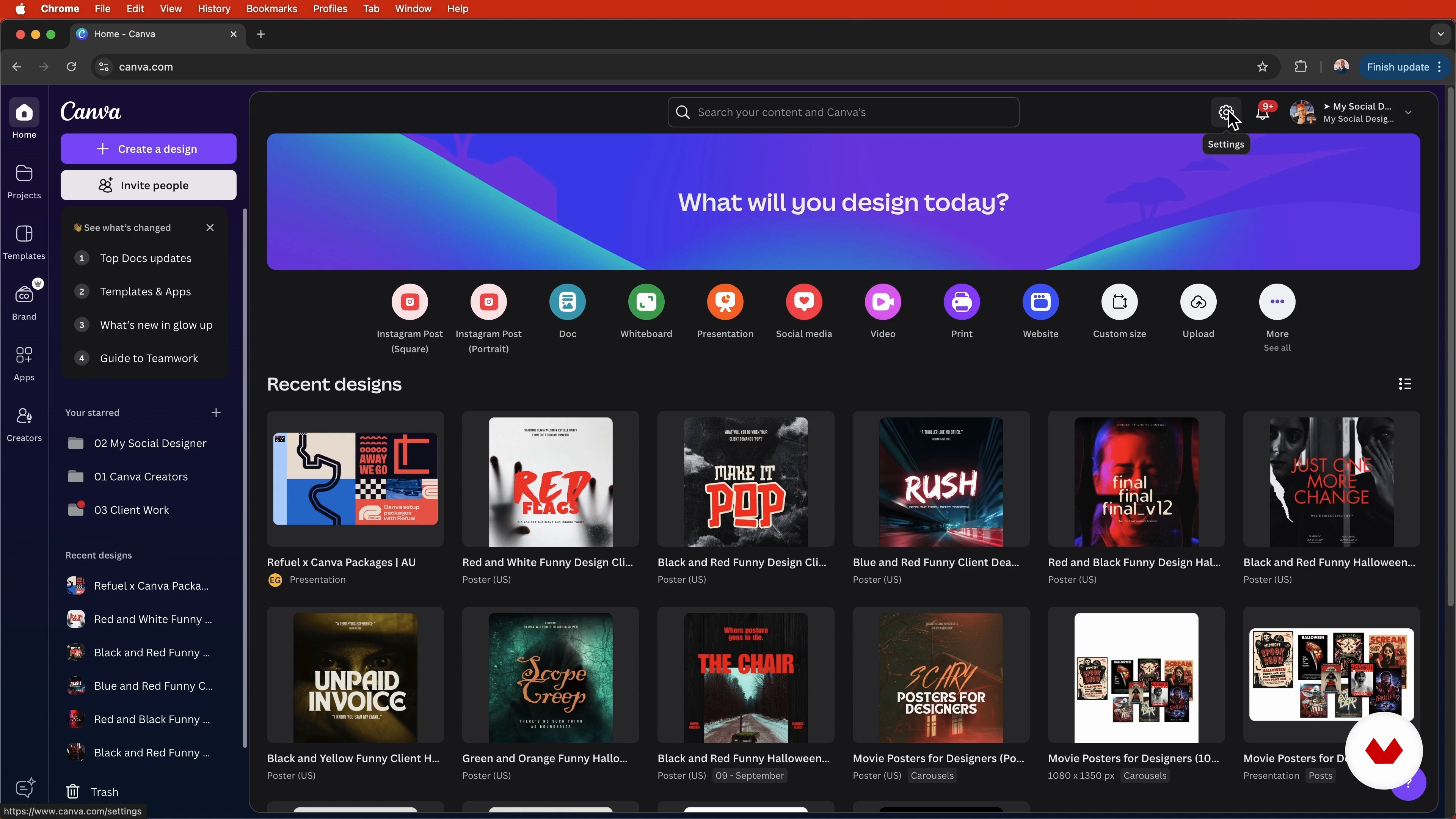Create a new Whiteboard

[646, 301]
